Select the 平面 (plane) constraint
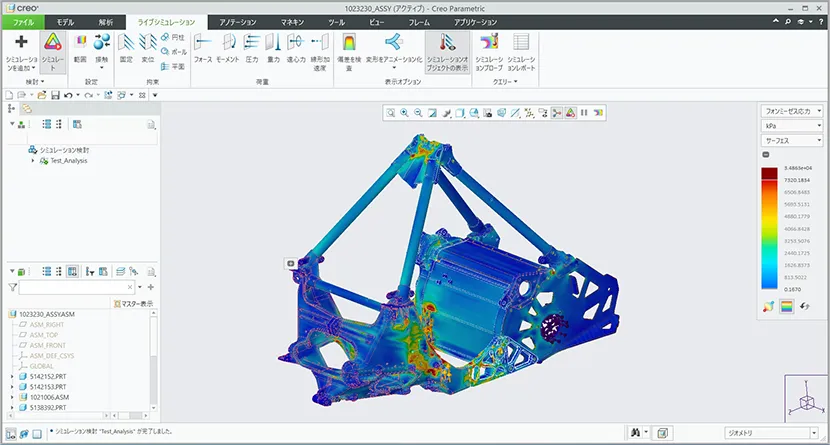 point(173,67)
